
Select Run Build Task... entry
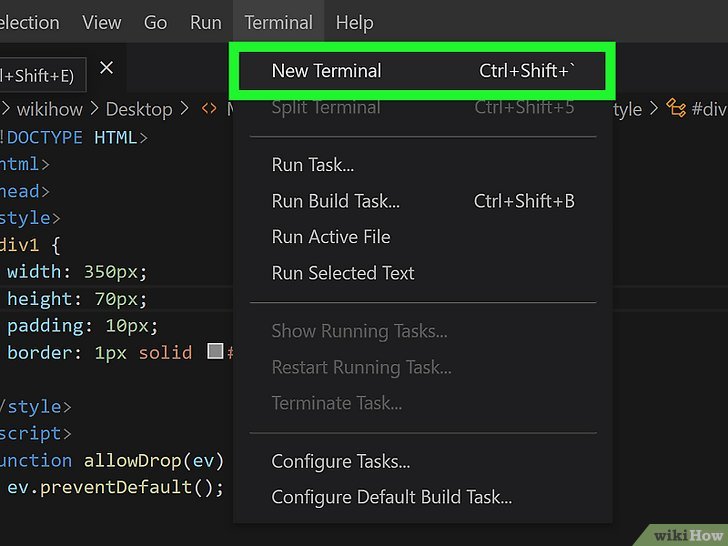click(x=422, y=201)
